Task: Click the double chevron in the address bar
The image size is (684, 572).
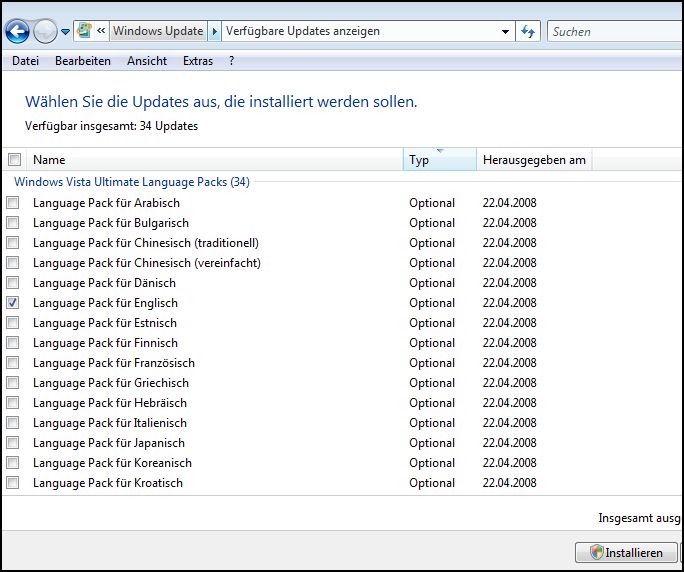Action: (x=101, y=31)
